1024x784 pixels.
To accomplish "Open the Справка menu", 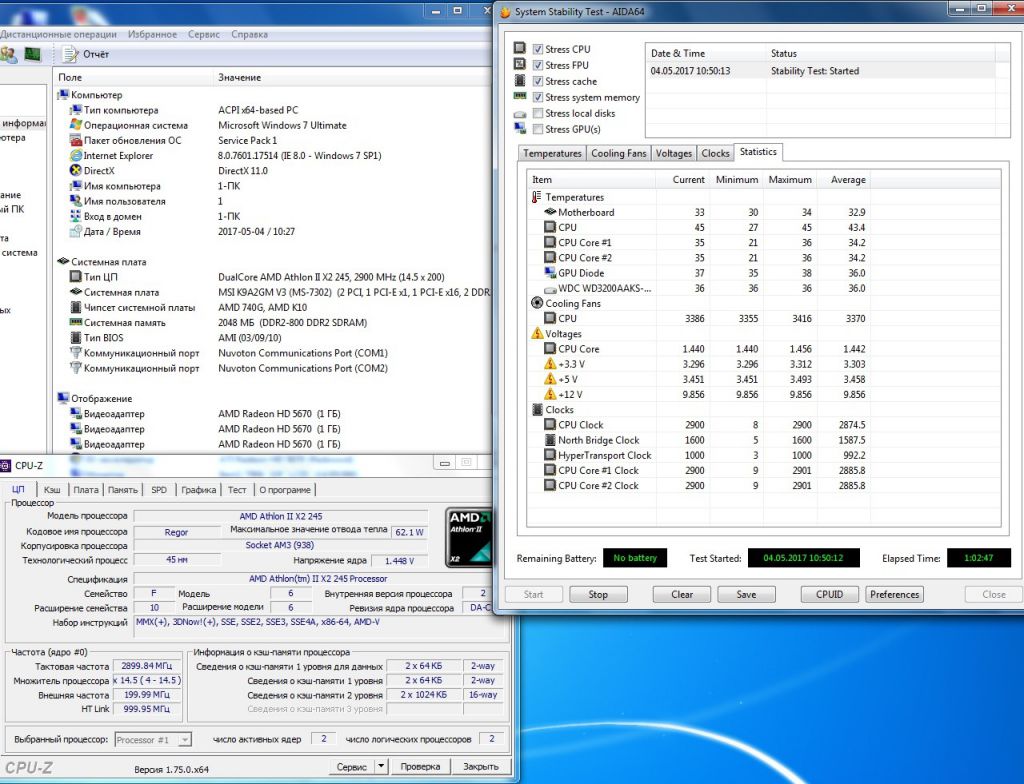I will [249, 35].
